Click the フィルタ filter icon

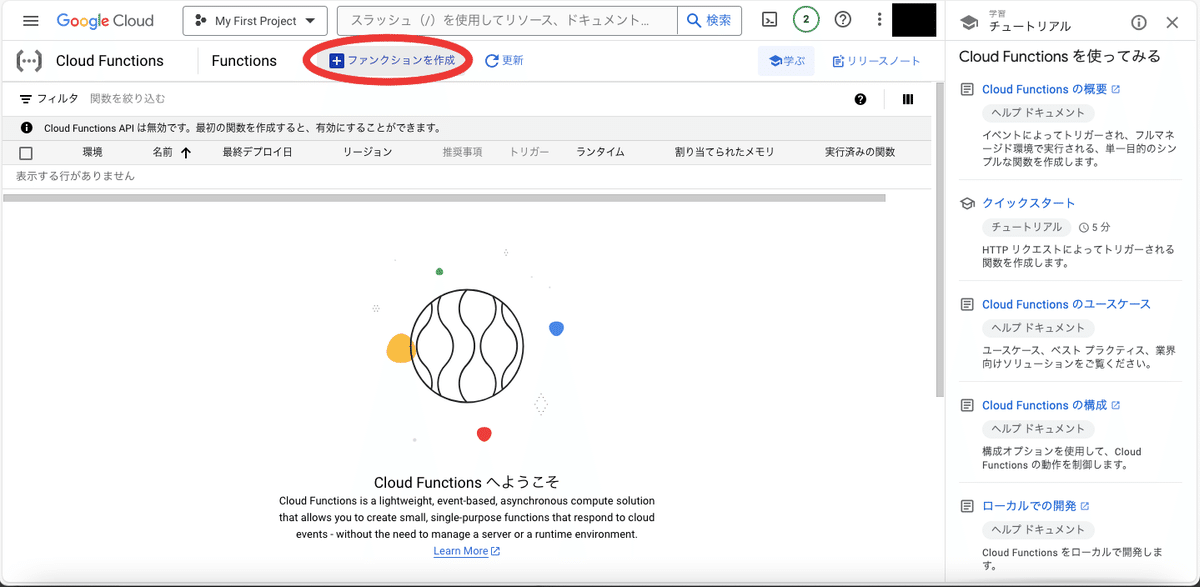coord(26,99)
